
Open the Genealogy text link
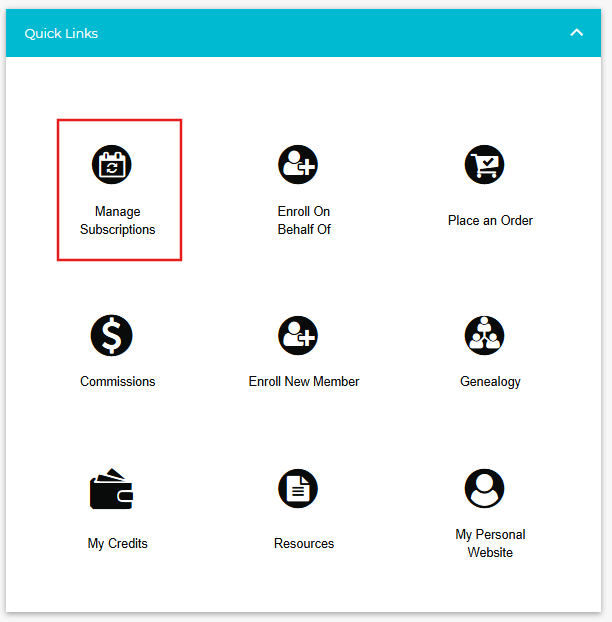coord(490,382)
